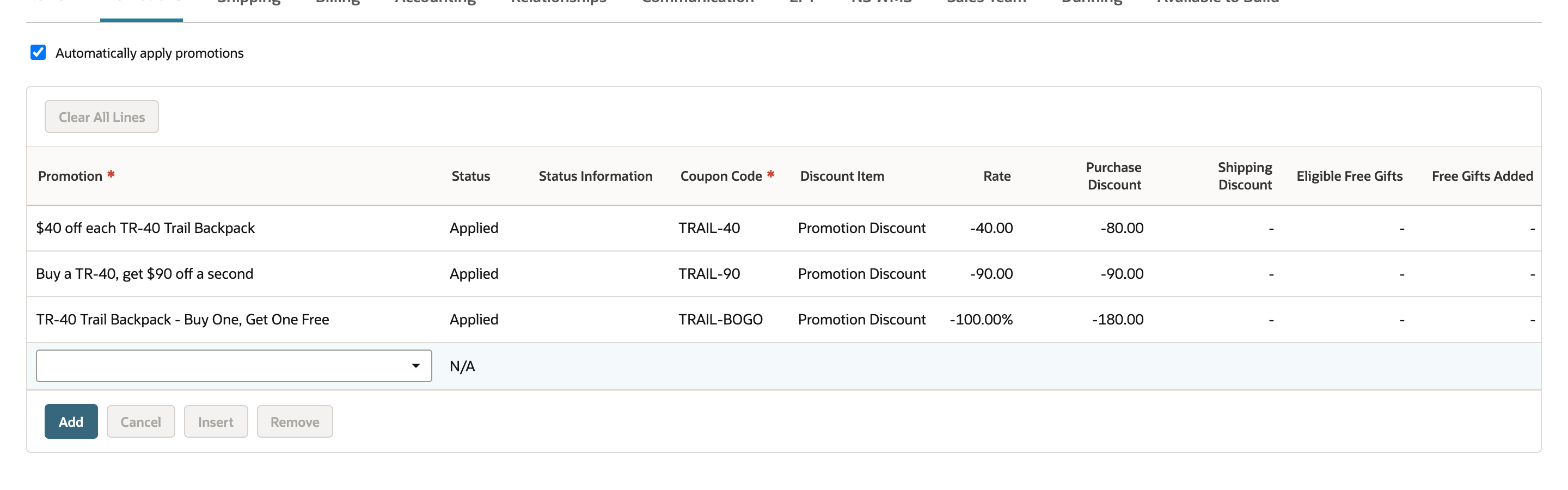Click Promotion Discount in the TRAIL-BOGO row

coord(861,320)
